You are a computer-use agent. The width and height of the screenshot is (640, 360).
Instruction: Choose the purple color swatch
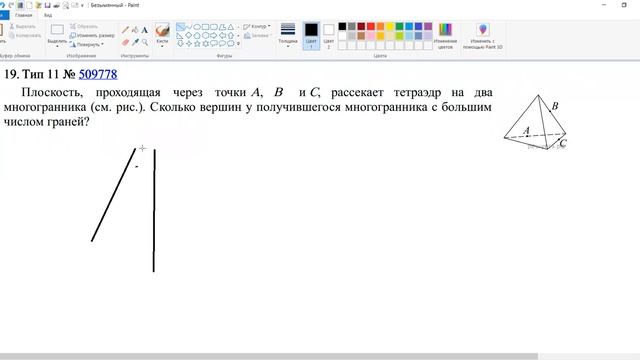click(428, 27)
